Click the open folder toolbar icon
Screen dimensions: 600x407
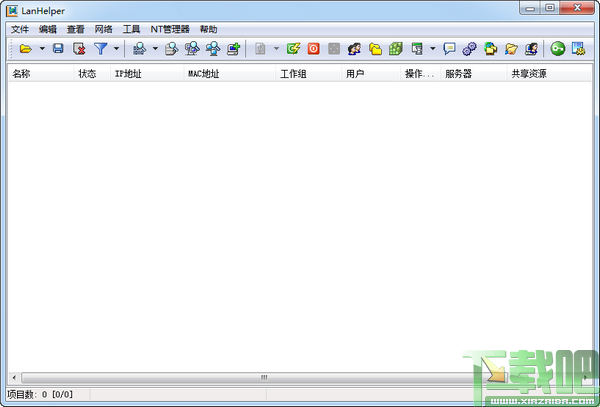click(26, 49)
